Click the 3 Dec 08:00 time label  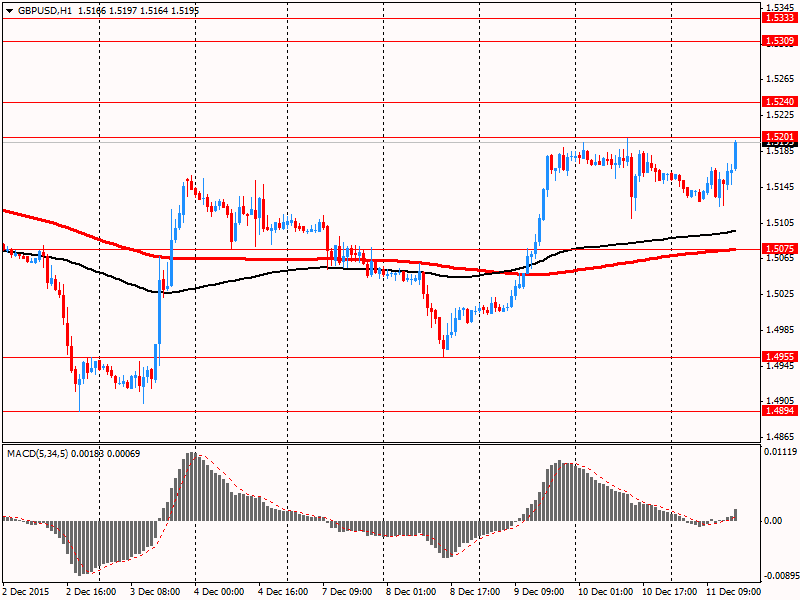pos(155,592)
